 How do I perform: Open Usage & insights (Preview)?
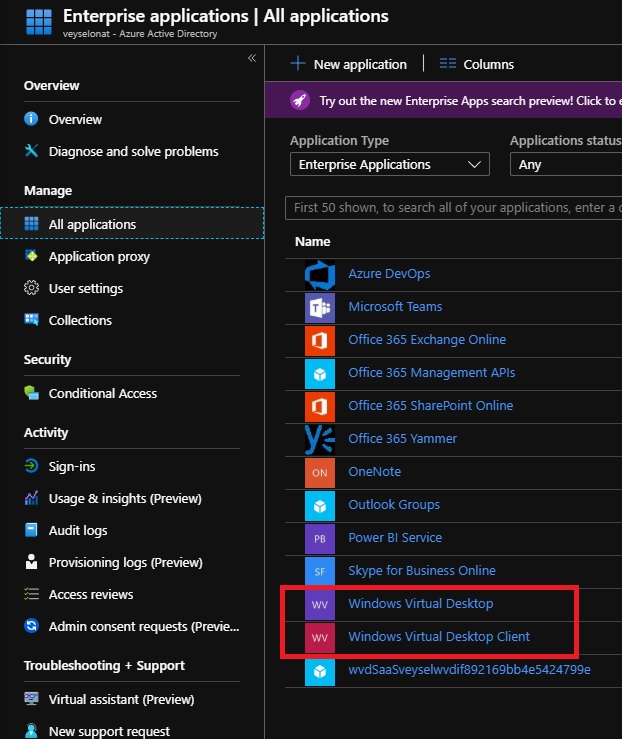click(x=125, y=499)
